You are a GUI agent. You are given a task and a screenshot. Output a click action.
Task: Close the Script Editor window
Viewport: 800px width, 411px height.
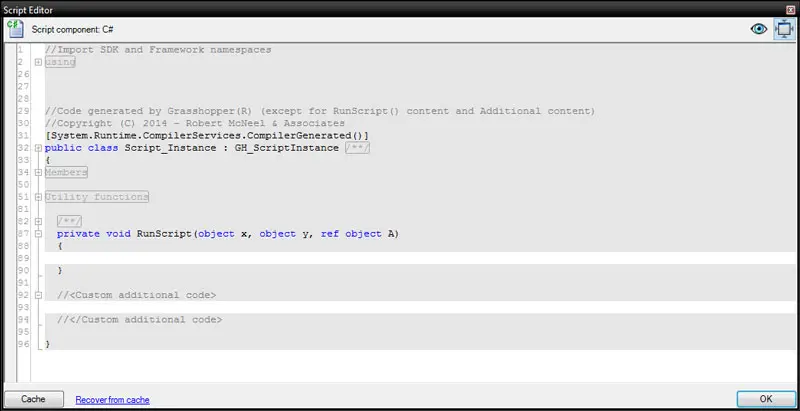coord(790,10)
